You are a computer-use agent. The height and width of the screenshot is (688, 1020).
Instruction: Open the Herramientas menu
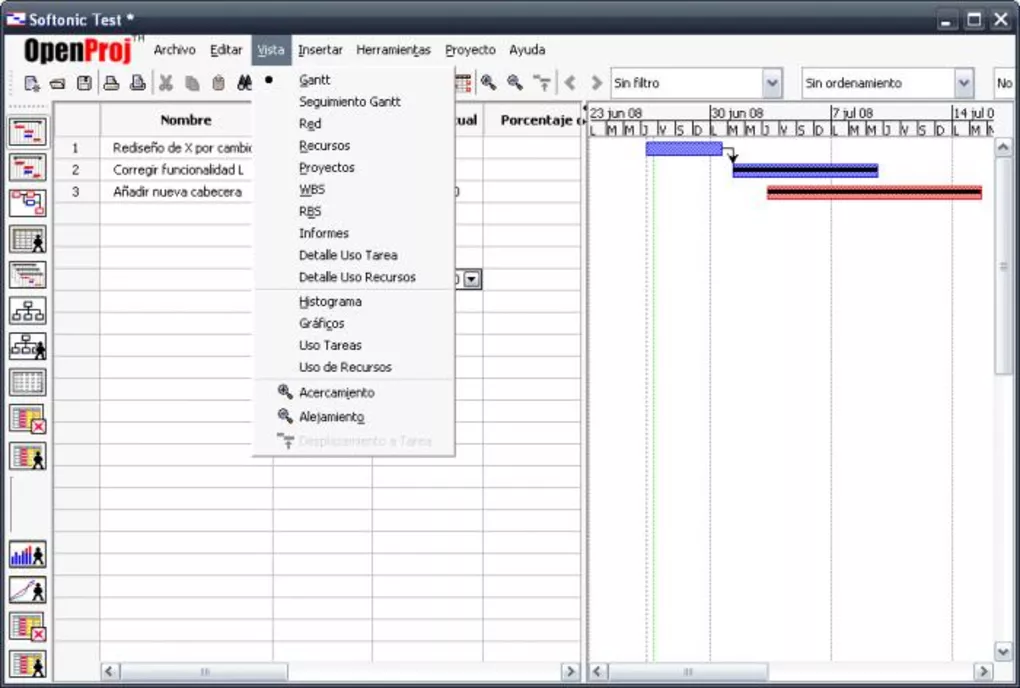click(x=393, y=50)
